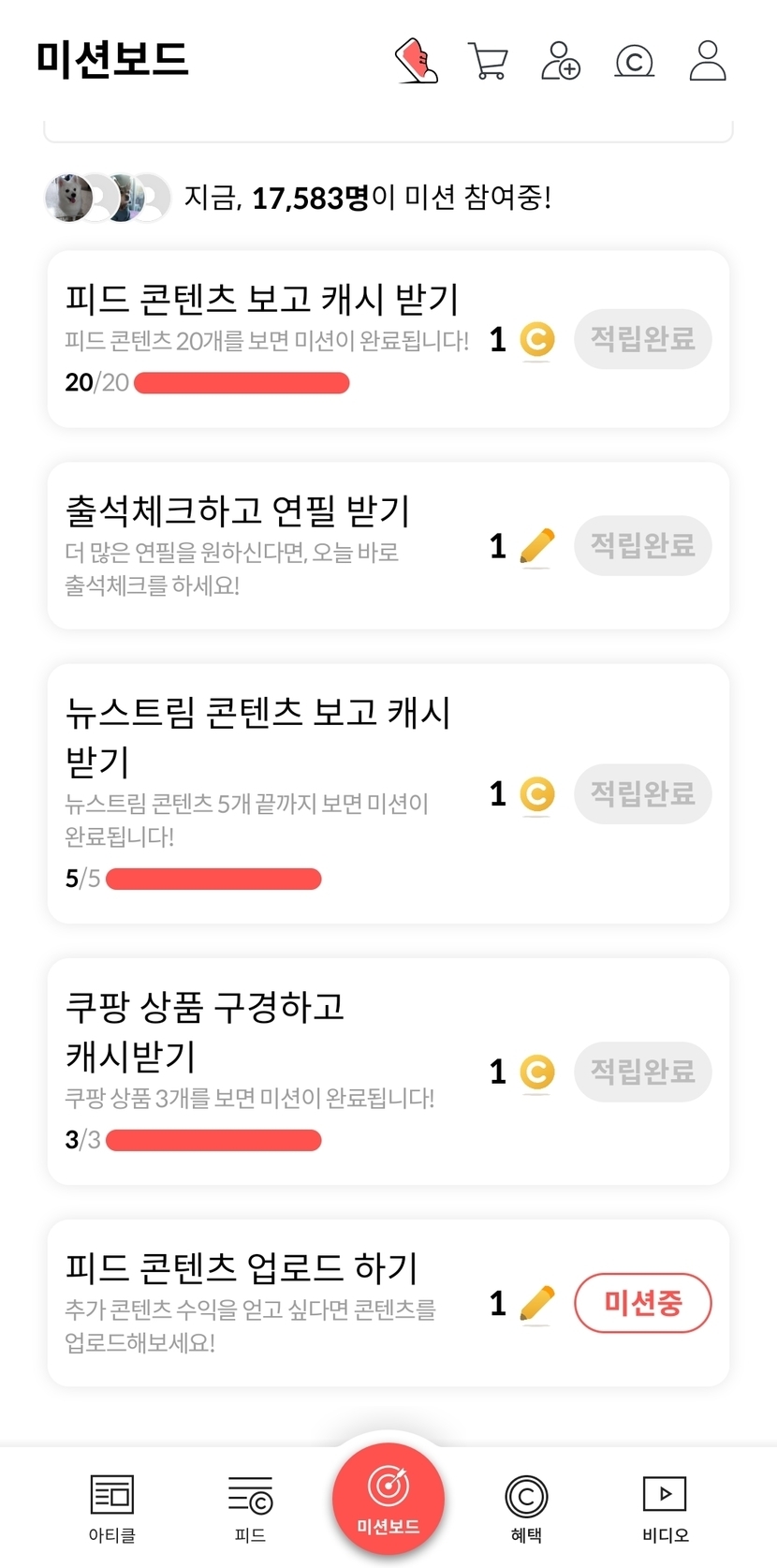
Task: Click the 5/5 뉴스트림 progress bar
Action: (213, 880)
